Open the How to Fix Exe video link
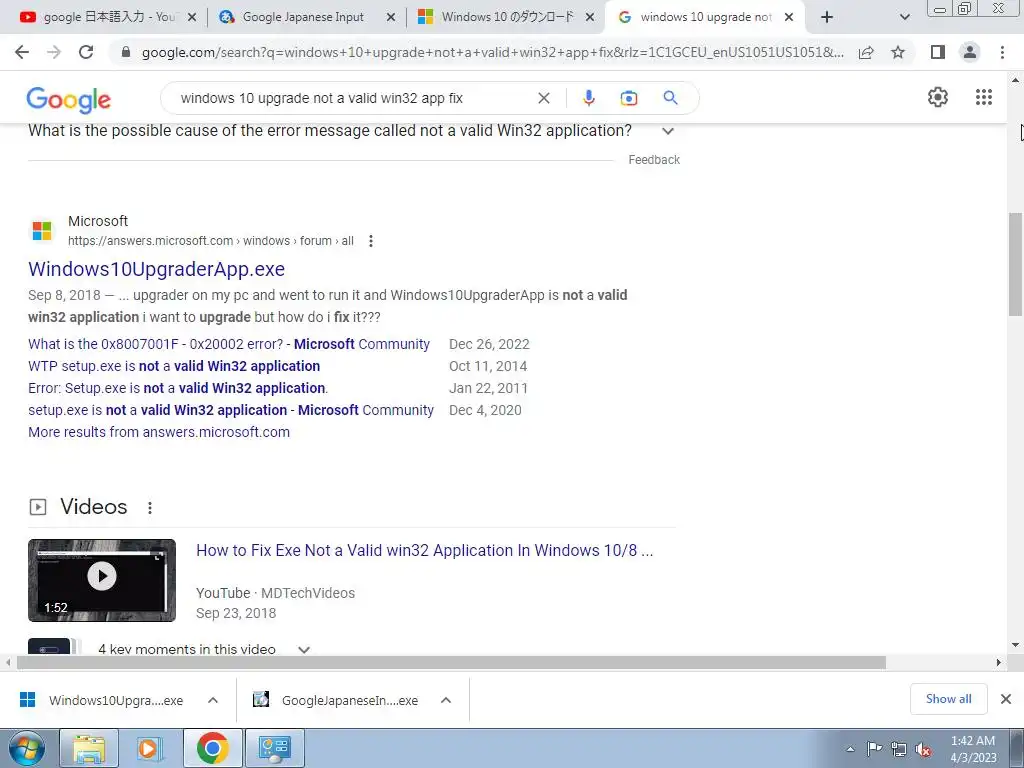The image size is (1024, 768). point(424,551)
